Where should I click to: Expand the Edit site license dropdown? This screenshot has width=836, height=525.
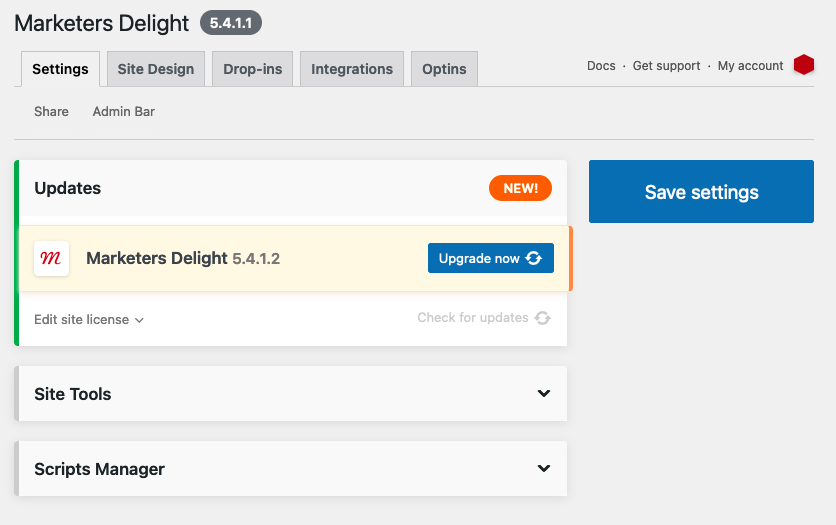click(89, 320)
